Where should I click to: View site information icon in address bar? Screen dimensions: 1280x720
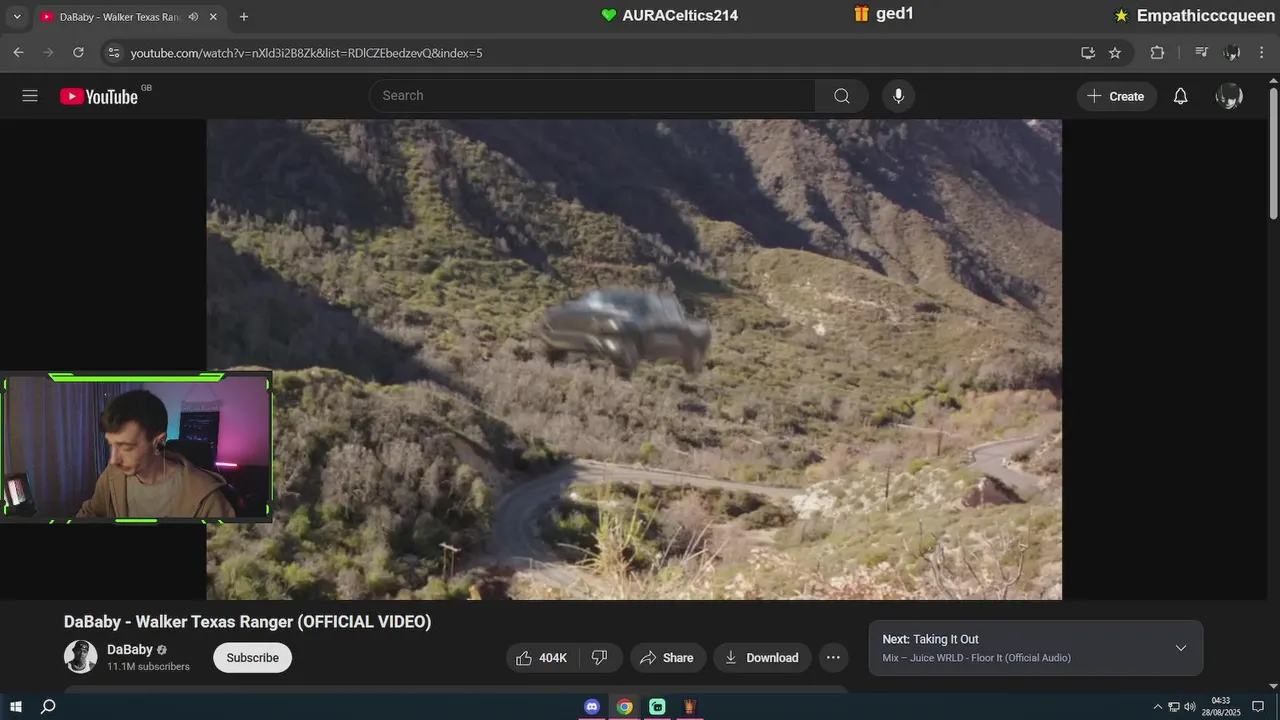click(113, 52)
